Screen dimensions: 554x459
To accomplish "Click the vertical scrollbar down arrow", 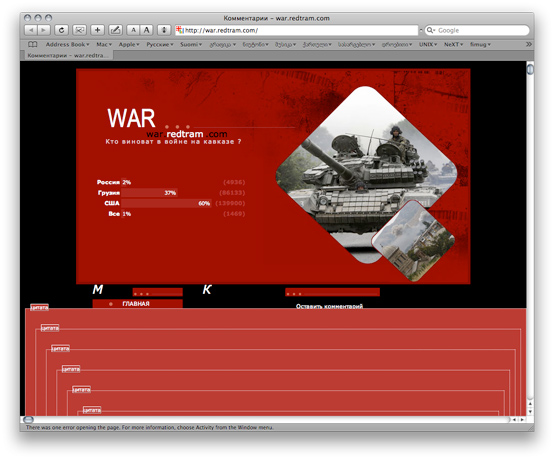I will click(530, 412).
